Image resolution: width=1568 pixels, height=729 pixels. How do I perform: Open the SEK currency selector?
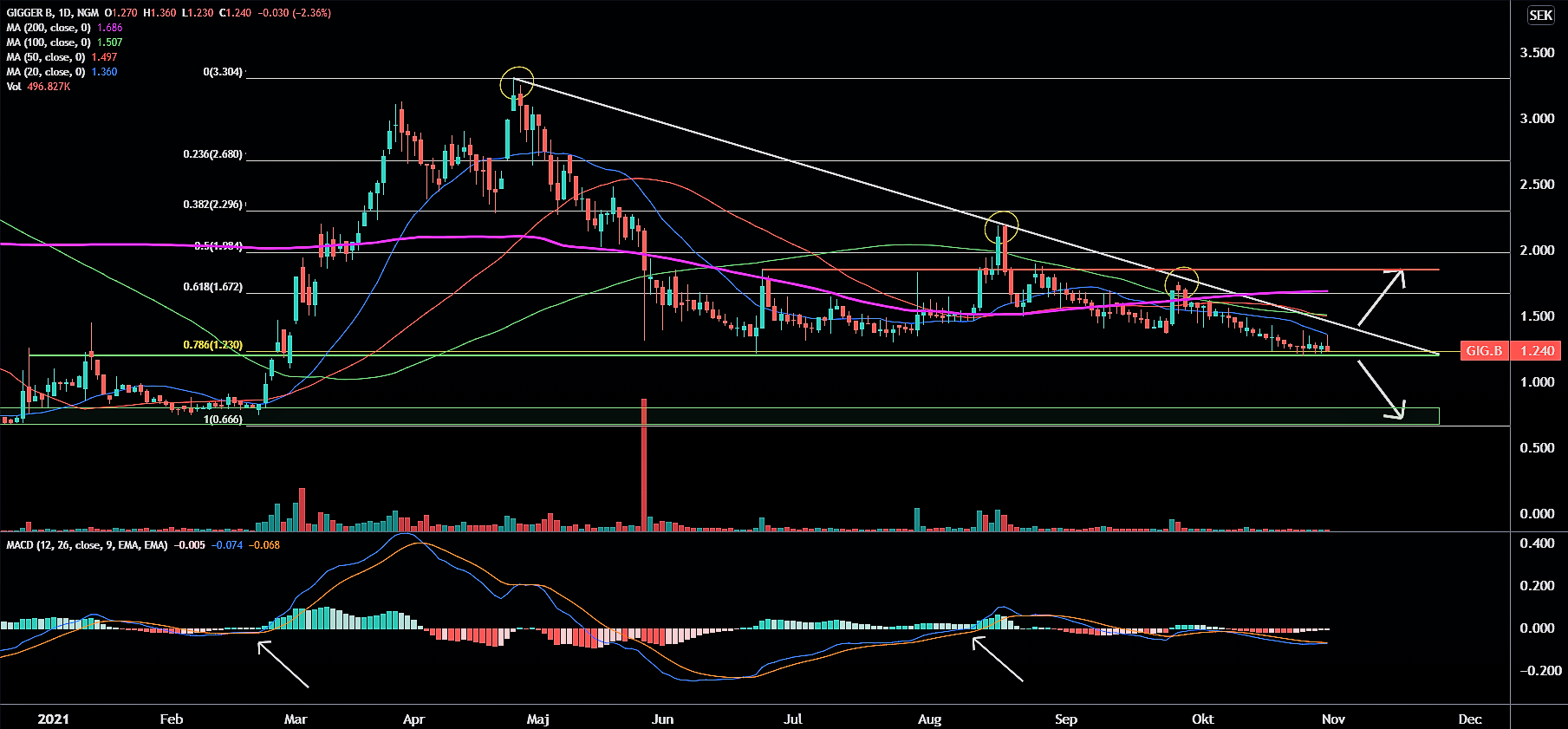tap(1540, 16)
